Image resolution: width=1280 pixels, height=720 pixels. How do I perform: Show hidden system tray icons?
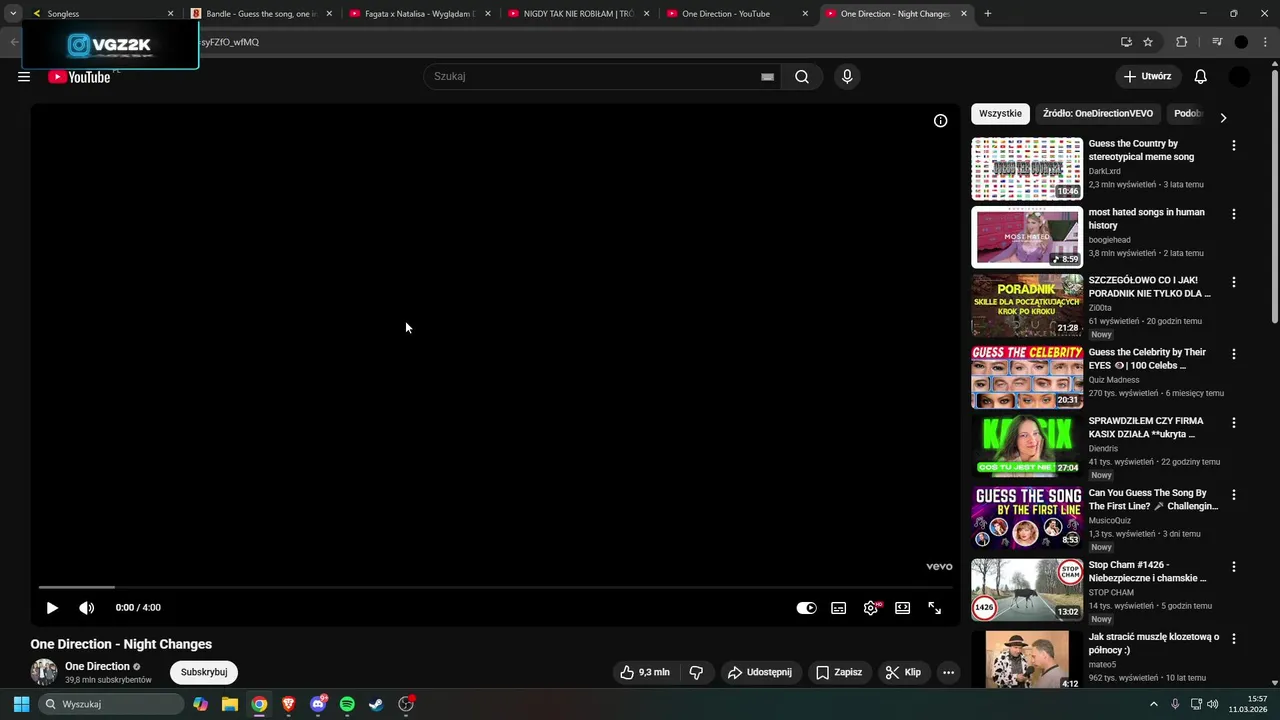click(x=1153, y=704)
